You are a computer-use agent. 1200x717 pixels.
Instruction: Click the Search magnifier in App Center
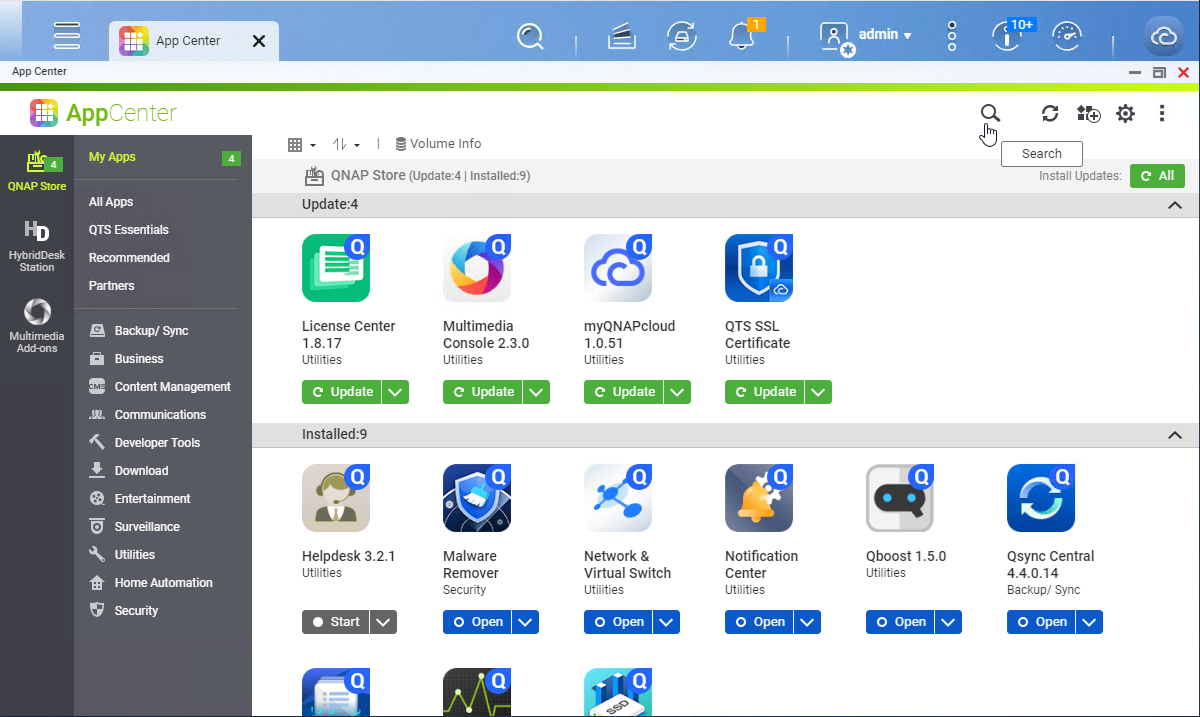click(x=989, y=113)
